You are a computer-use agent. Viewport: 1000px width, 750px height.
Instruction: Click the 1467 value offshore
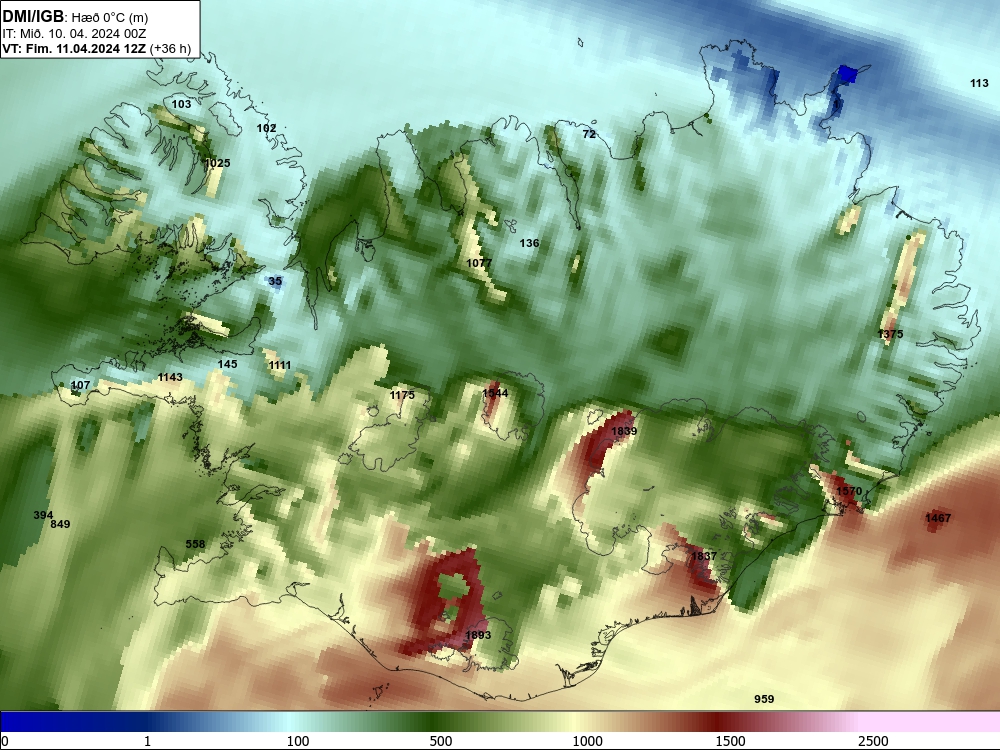(x=938, y=518)
